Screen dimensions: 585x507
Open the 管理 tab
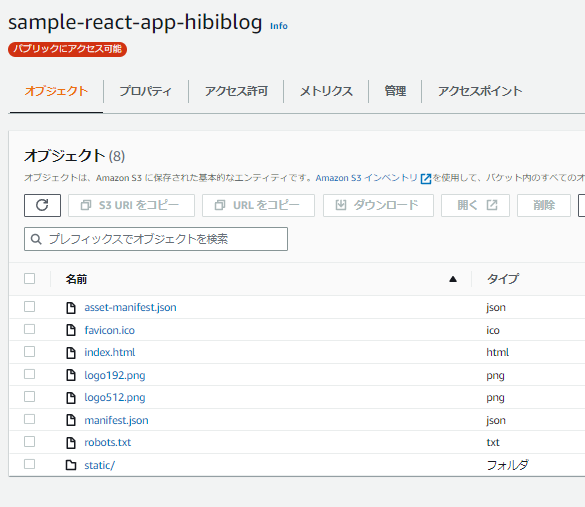pyautogui.click(x=395, y=91)
